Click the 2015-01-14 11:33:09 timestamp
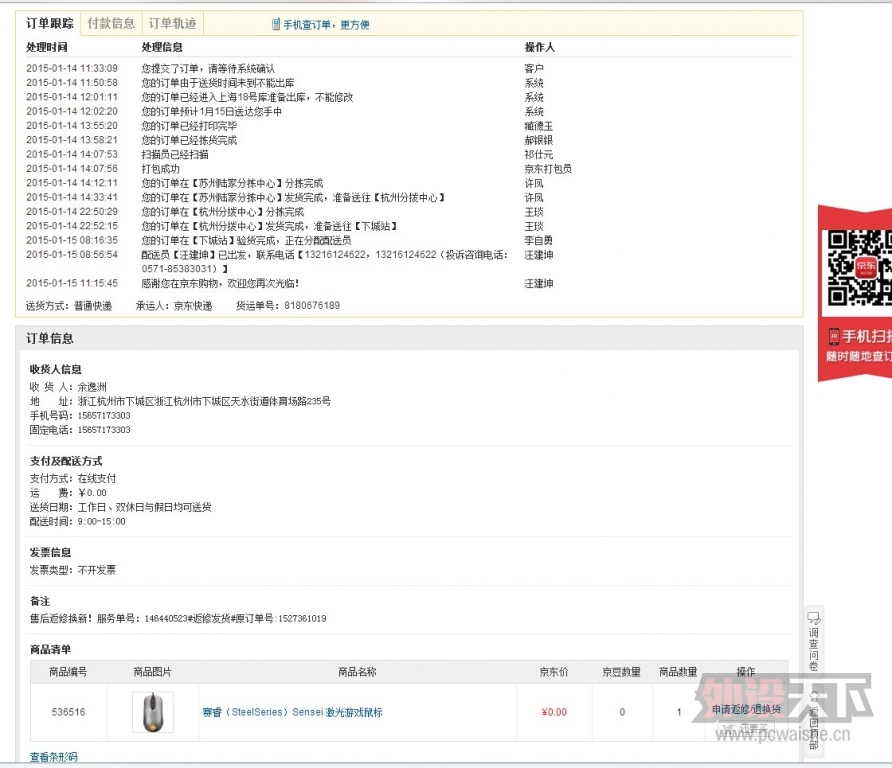This screenshot has height=768, width=892. point(72,68)
